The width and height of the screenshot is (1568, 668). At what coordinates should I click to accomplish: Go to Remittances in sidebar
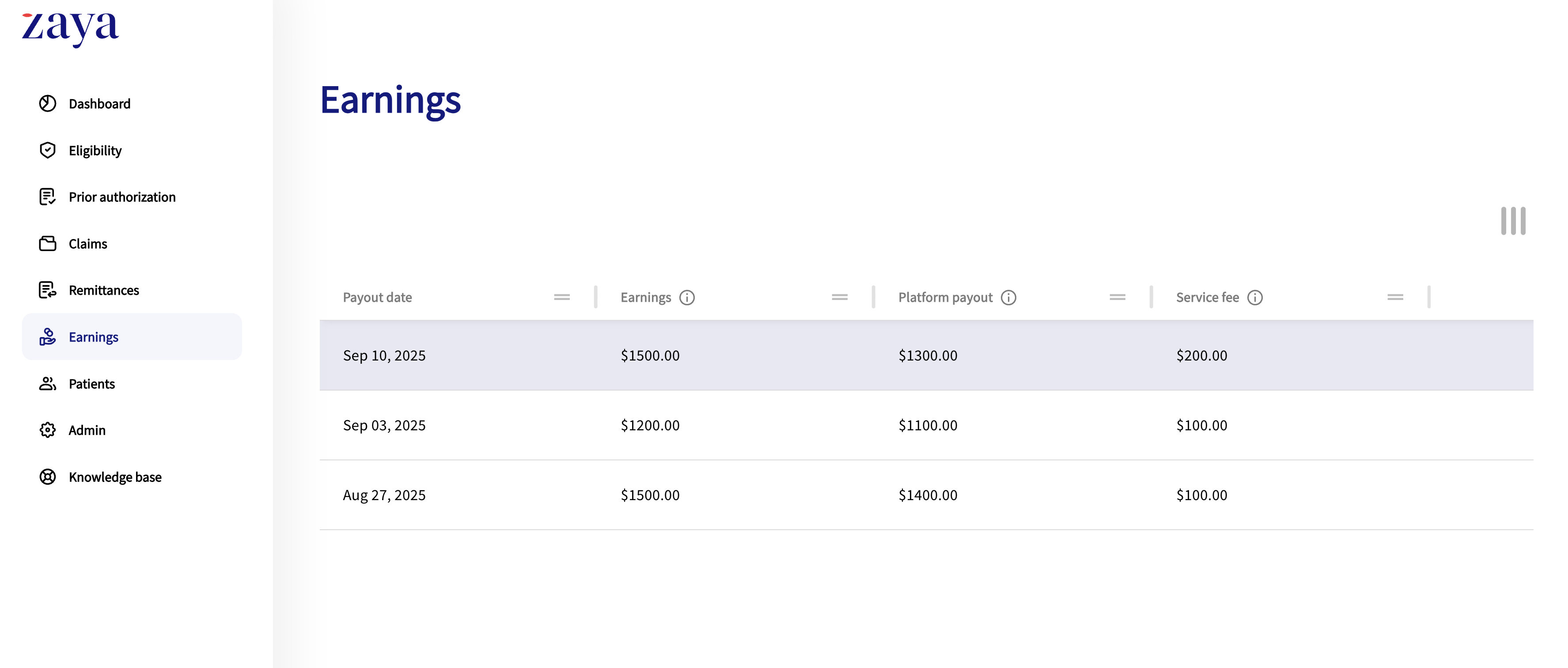(x=103, y=290)
